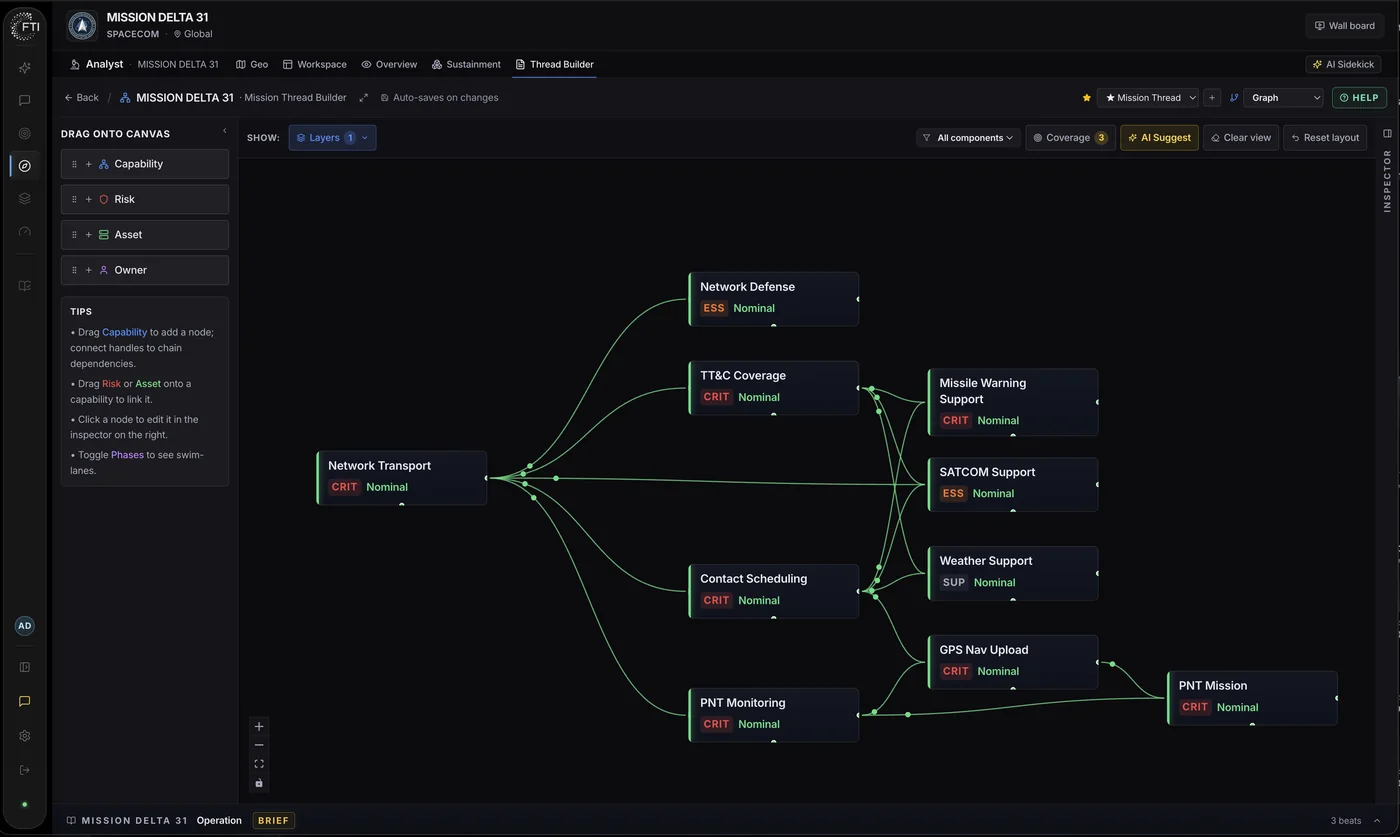Select the compass icon in left sidebar

point(25,166)
